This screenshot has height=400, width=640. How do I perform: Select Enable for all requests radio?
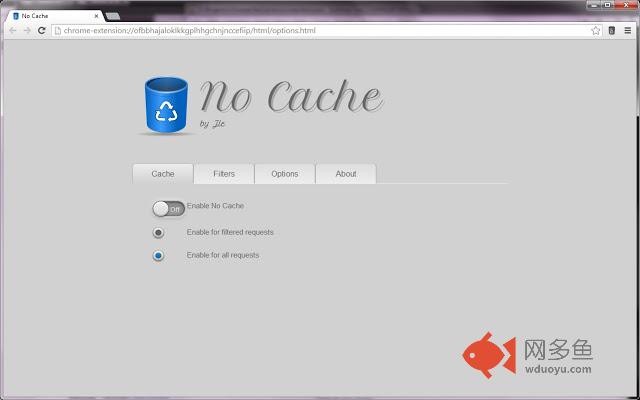click(158, 256)
